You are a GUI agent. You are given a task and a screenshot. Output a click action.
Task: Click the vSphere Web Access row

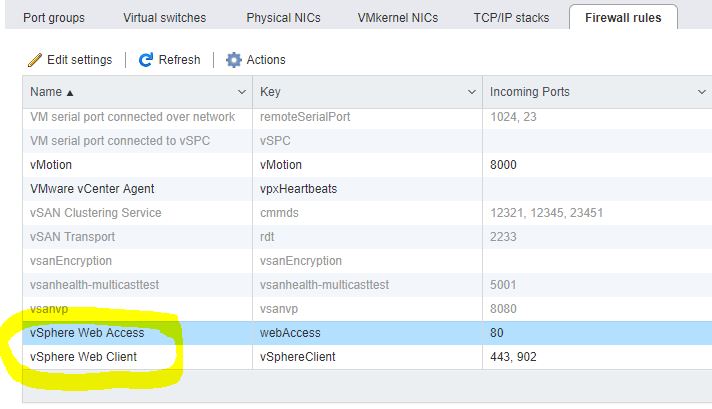(87, 333)
